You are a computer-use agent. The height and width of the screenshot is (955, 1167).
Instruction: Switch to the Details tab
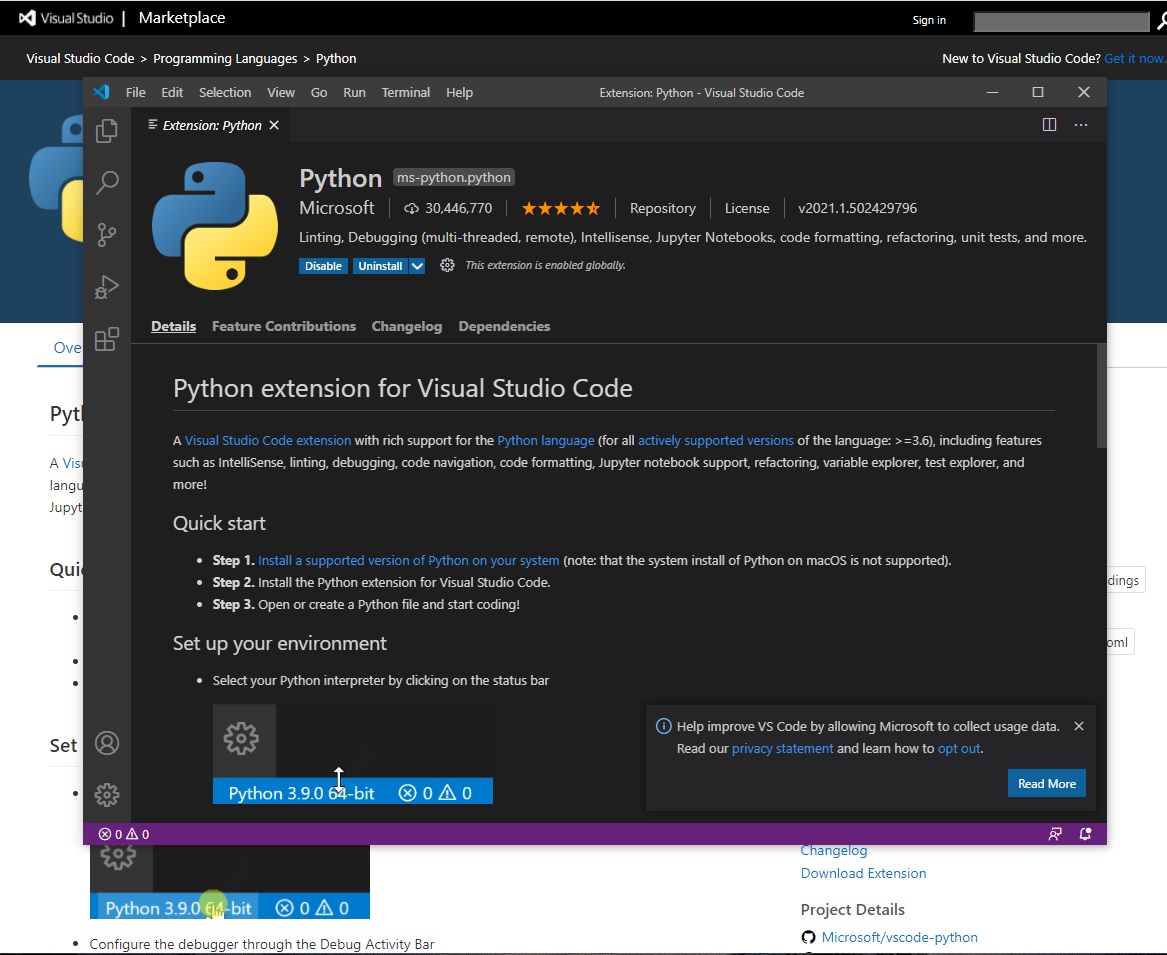[173, 326]
